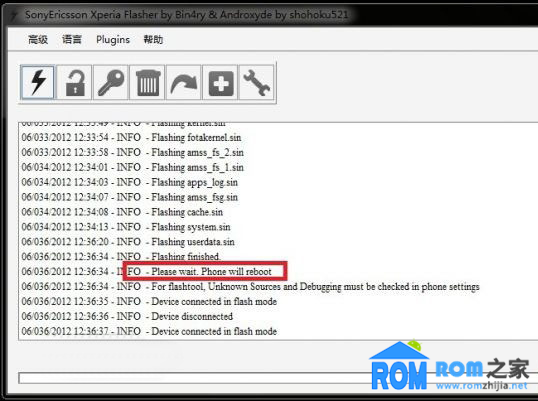Click the lightning bolt Flash icon
Screen dimensions: 538x401
click(37, 82)
